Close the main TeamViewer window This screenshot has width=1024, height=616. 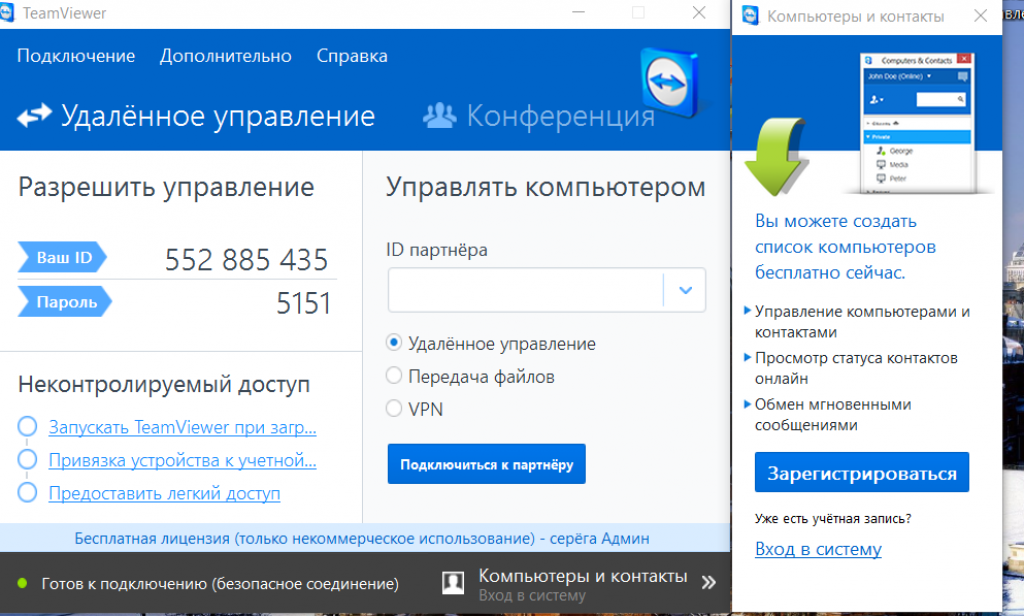tap(699, 12)
